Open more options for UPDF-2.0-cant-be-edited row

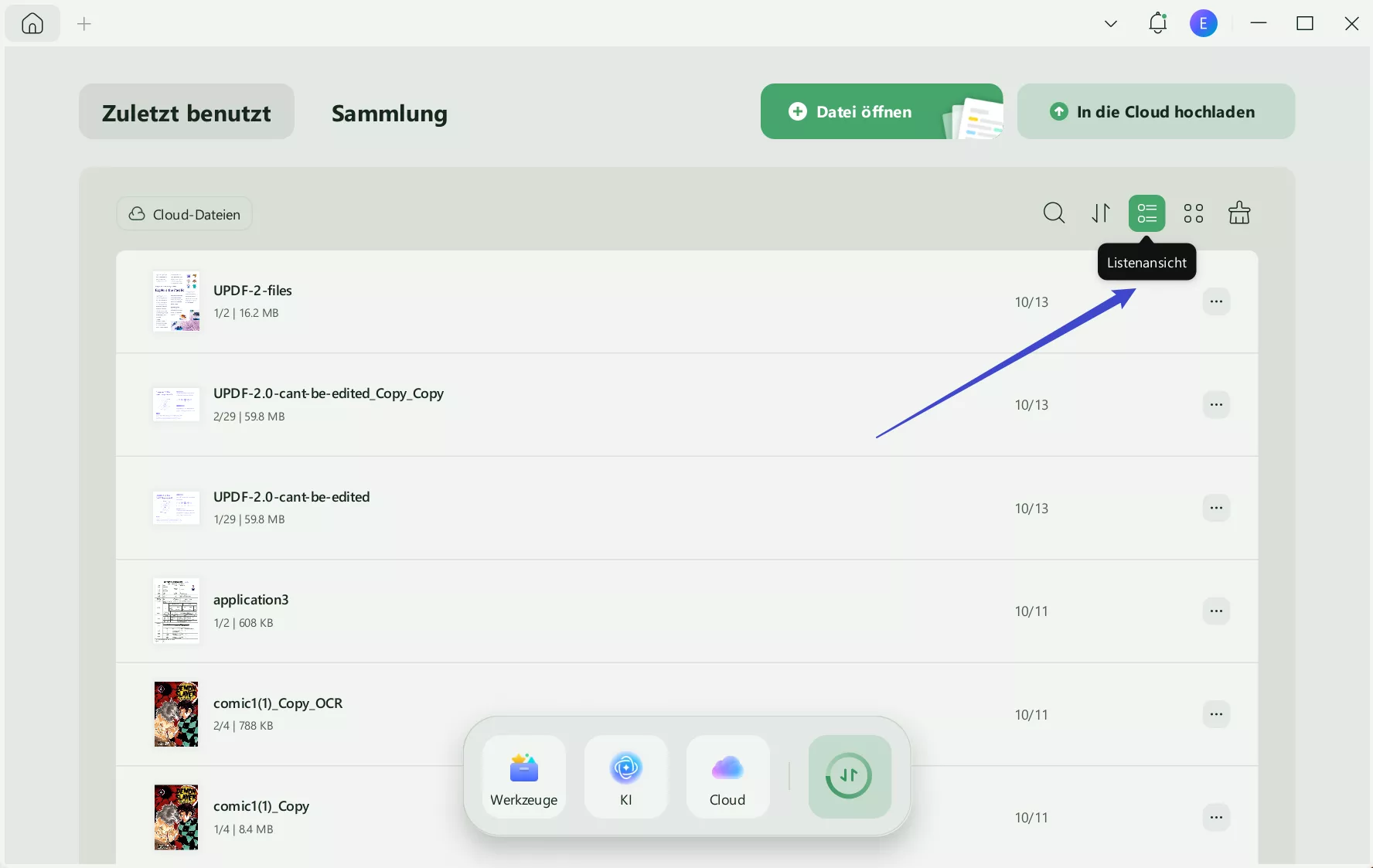point(1216,508)
